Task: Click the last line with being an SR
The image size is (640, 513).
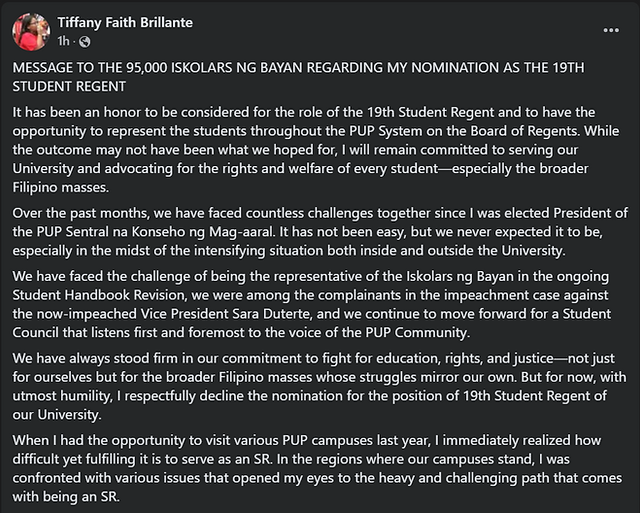Action: [66, 497]
